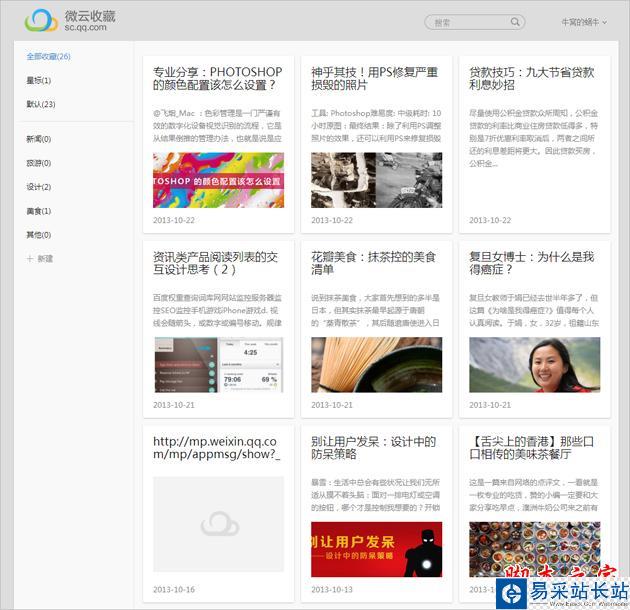Screen dimensions: 630x610
Task: Click the sc.qq.com text in header
Action: click(86, 27)
